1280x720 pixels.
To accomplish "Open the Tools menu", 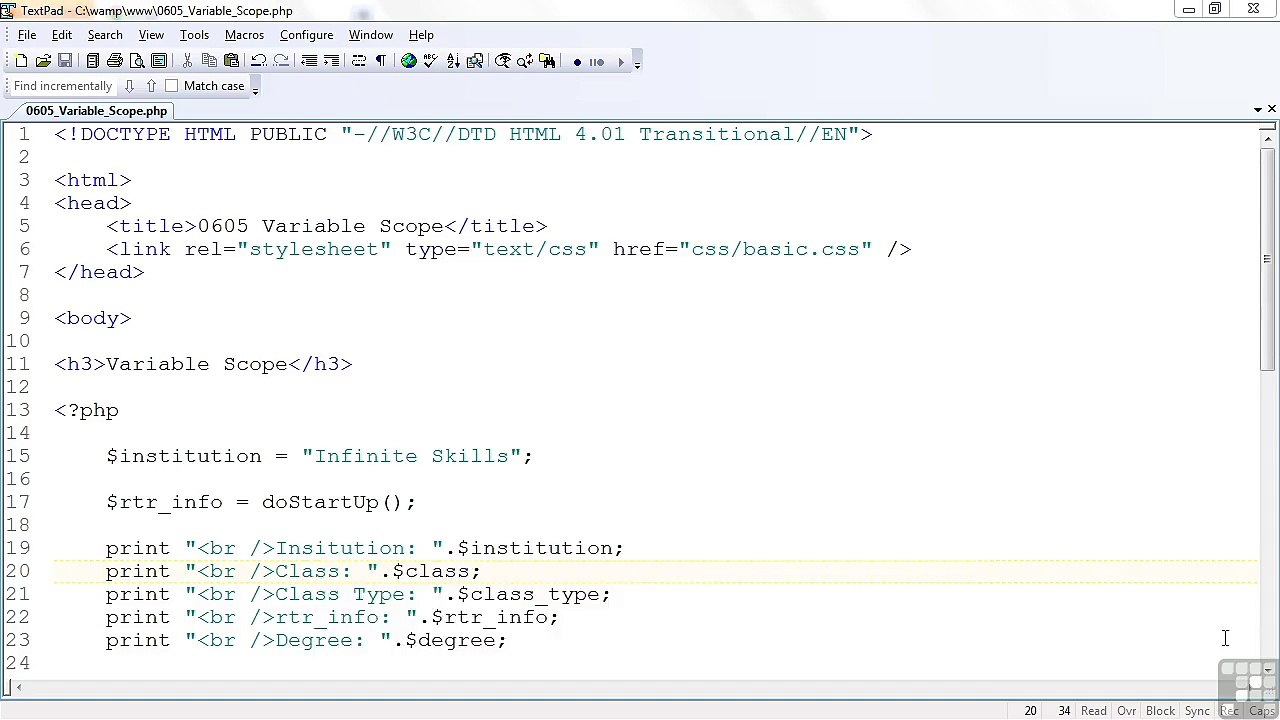I will click(x=194, y=35).
